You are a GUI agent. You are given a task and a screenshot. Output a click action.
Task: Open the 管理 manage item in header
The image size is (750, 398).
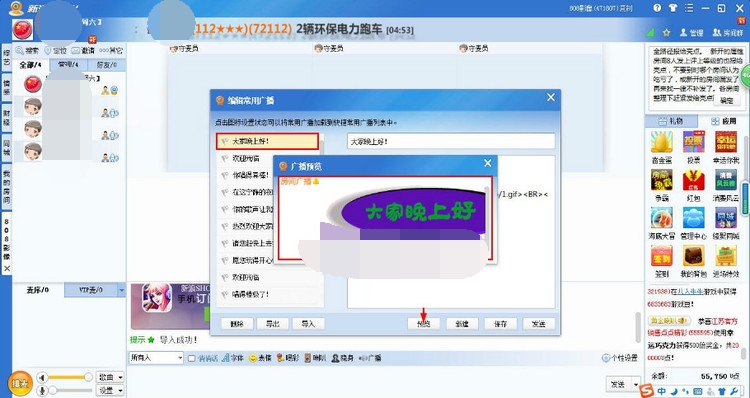pyautogui.click(x=691, y=33)
